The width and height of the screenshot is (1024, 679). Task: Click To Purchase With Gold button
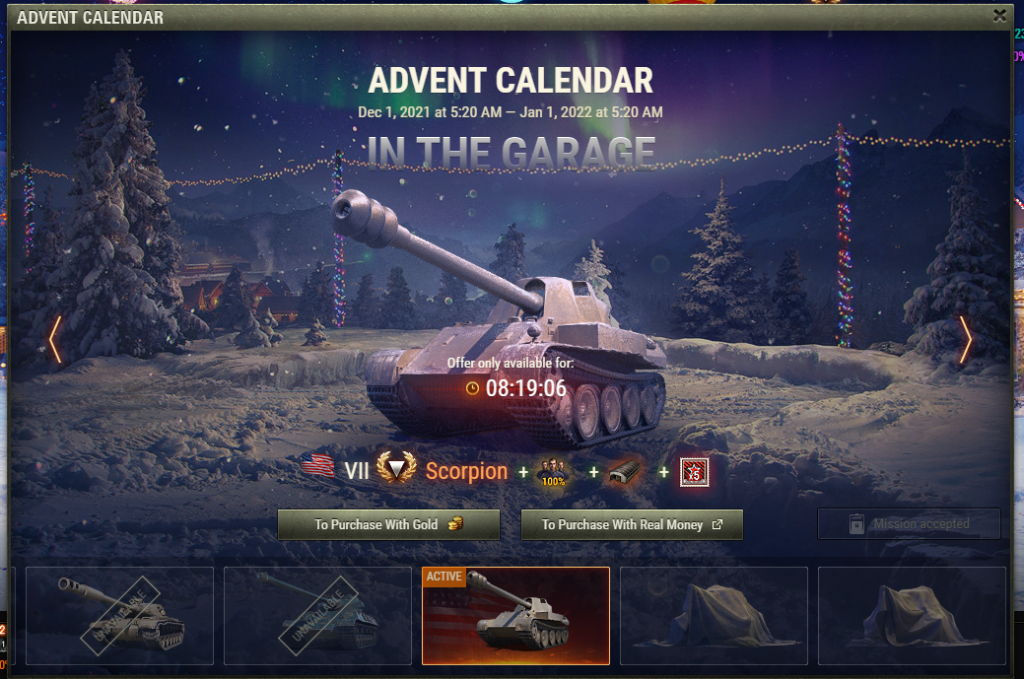[389, 524]
